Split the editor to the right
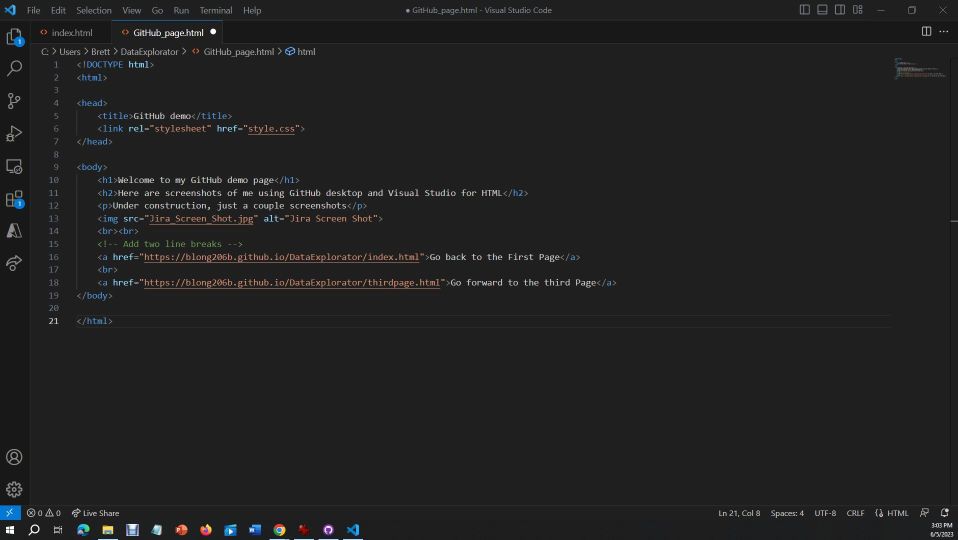 point(926,32)
